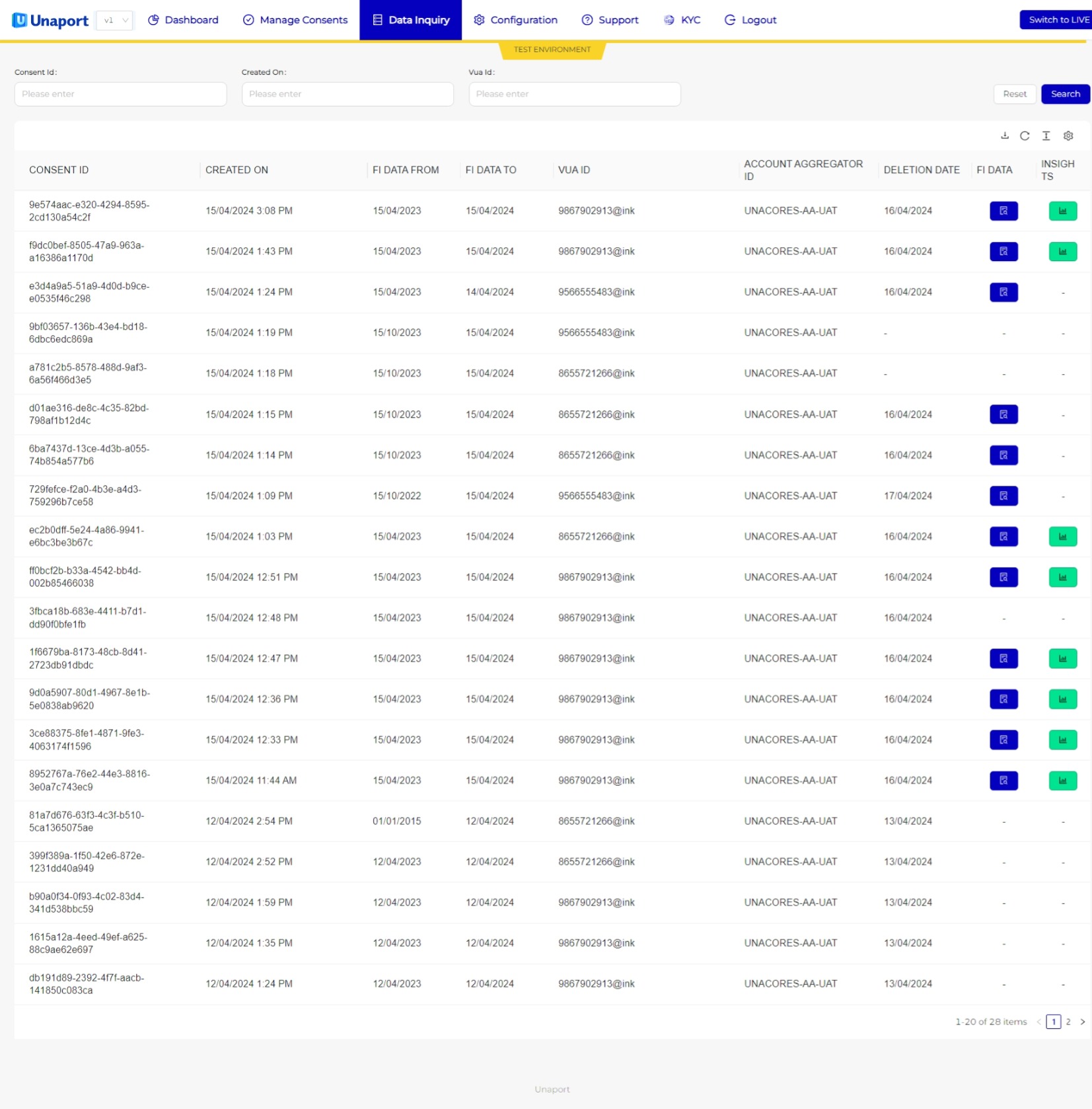Open table column settings gear
This screenshot has width=1092, height=1109.
coord(1068,135)
